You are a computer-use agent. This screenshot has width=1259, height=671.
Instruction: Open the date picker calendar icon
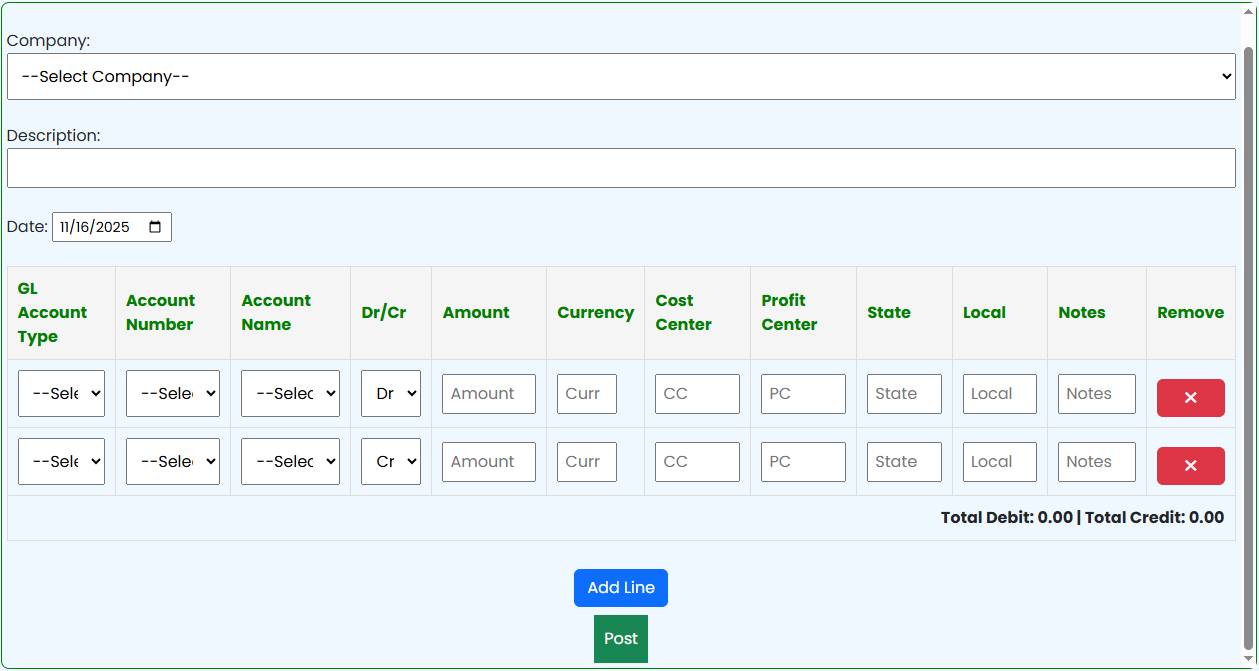155,227
